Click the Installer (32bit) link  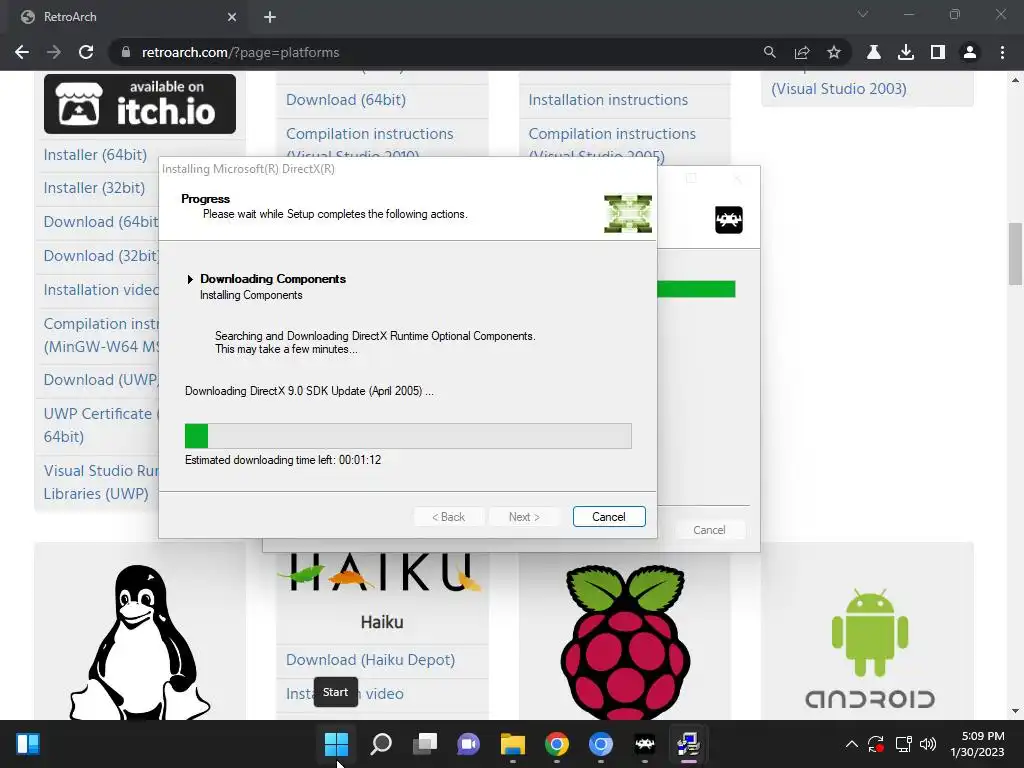click(95, 188)
